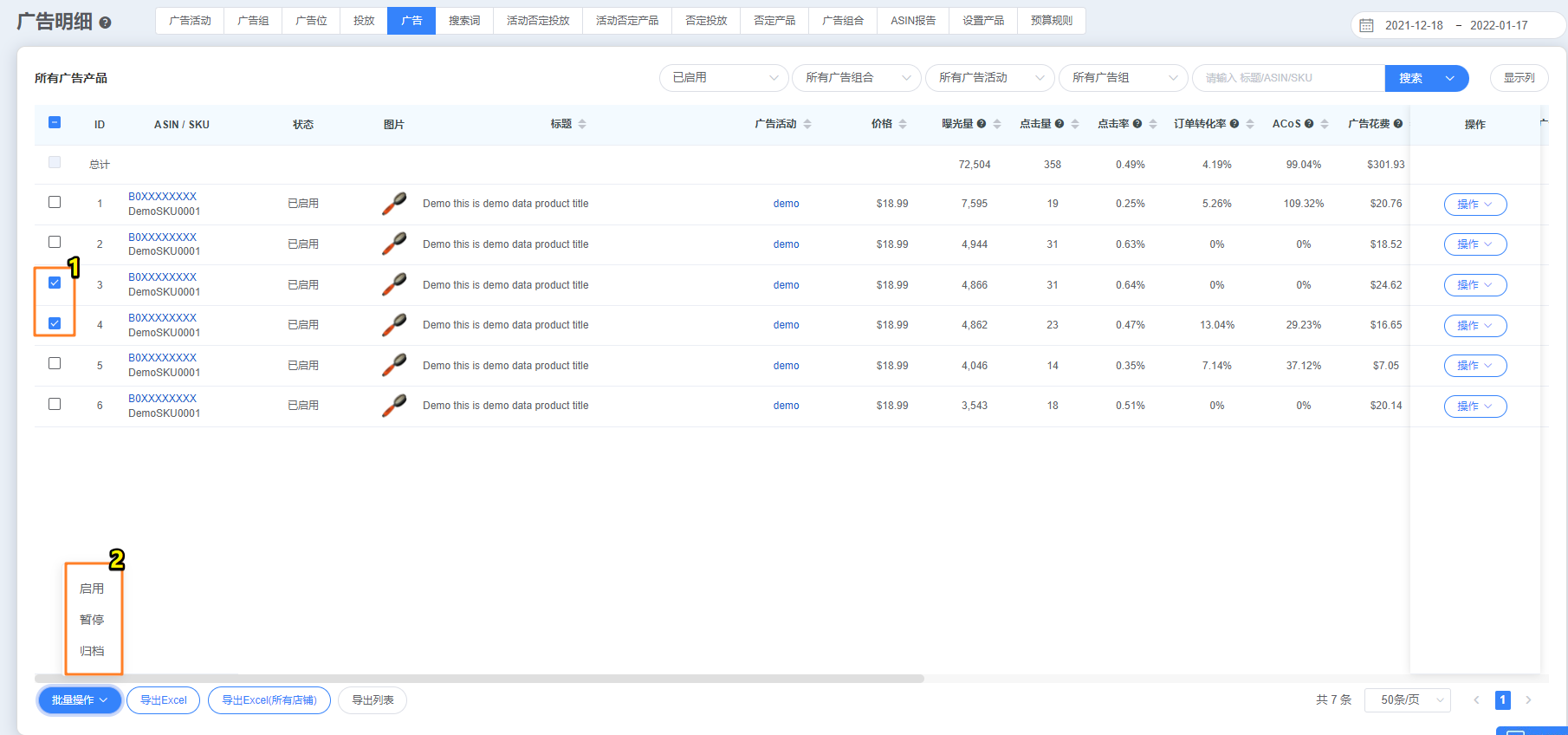The width and height of the screenshot is (1568, 735).
Task: Click the 导出Excel button
Action: click(163, 700)
